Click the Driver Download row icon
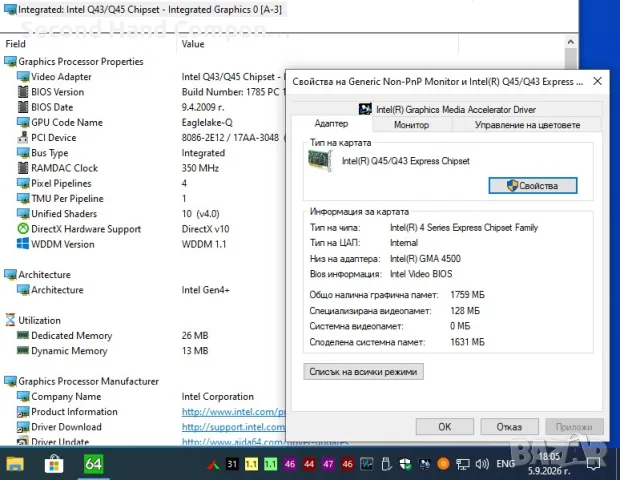Image resolution: width=620 pixels, height=480 pixels. click(x=23, y=427)
